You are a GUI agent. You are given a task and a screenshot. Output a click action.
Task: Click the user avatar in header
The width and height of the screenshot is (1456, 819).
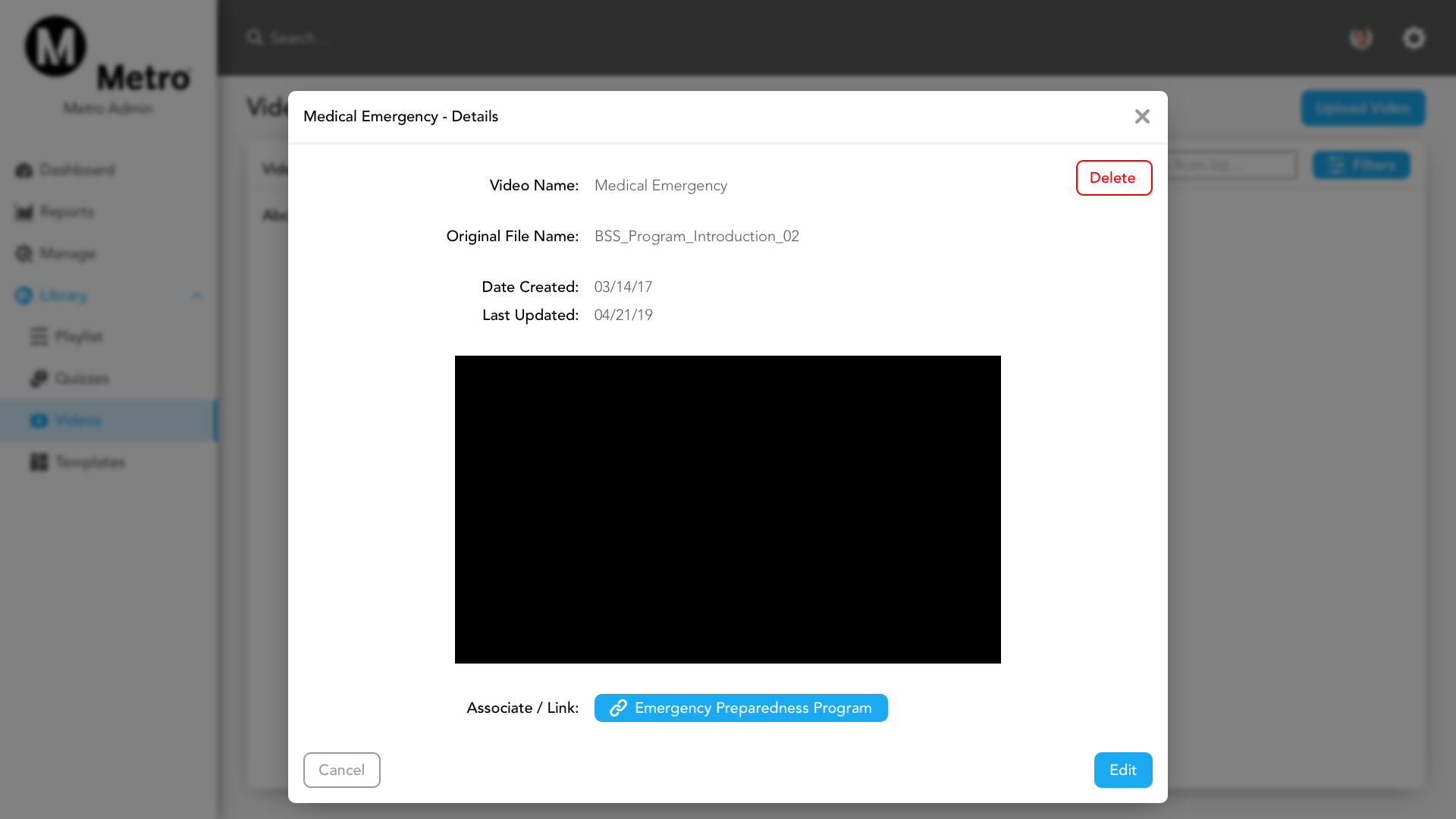tap(1361, 38)
